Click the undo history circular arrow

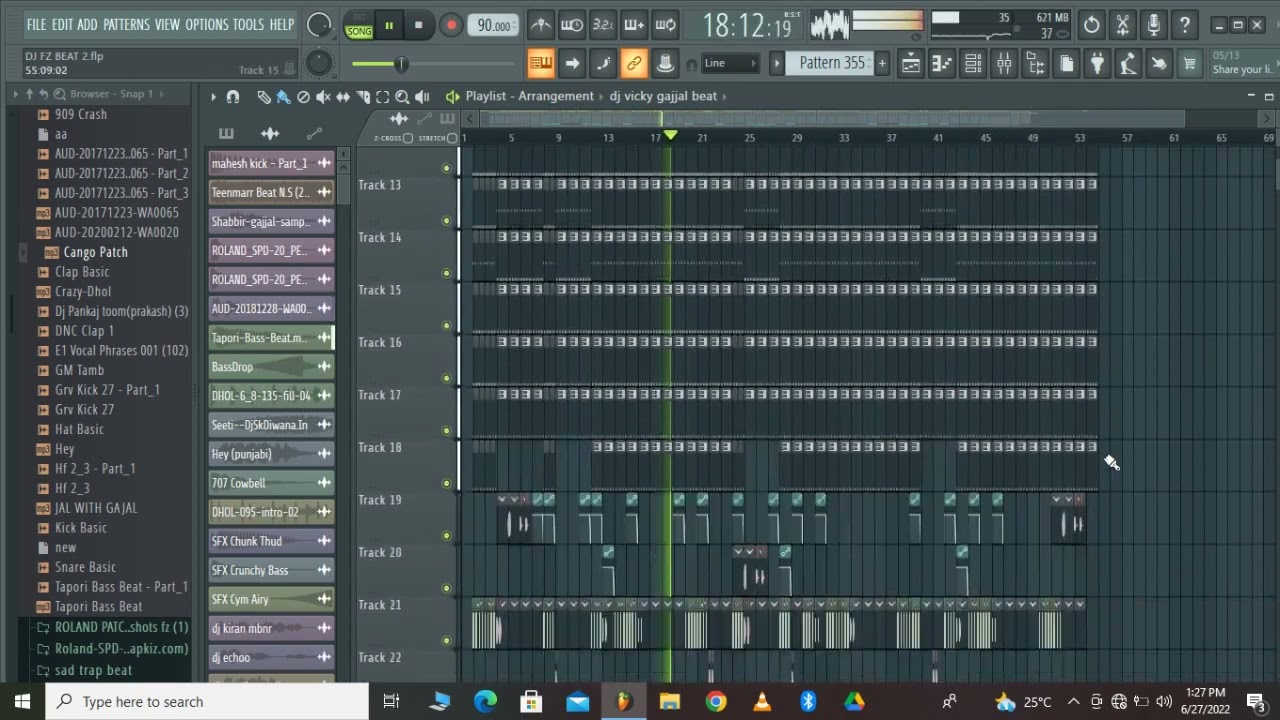pyautogui.click(x=1092, y=25)
